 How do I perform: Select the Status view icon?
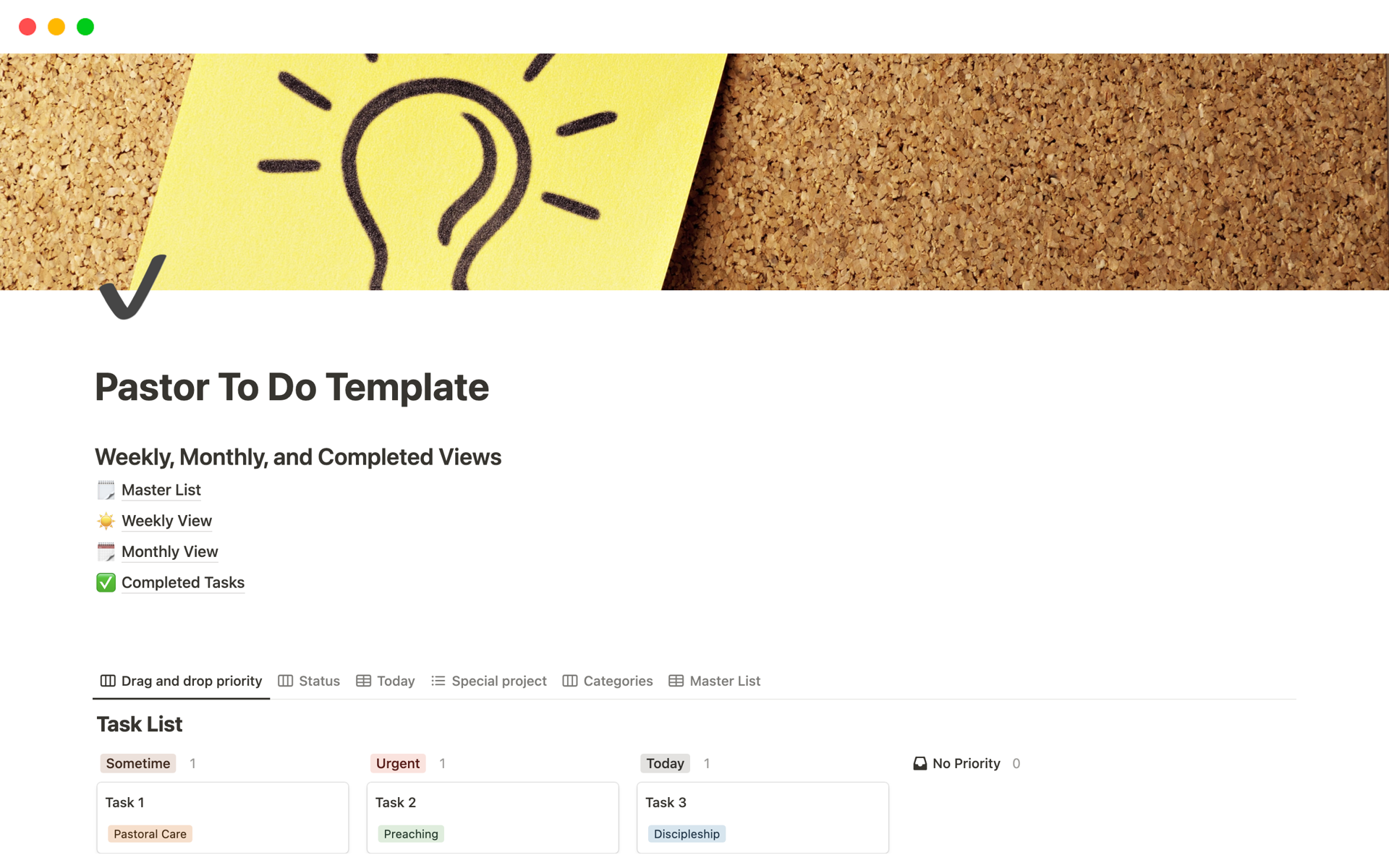pyautogui.click(x=286, y=680)
